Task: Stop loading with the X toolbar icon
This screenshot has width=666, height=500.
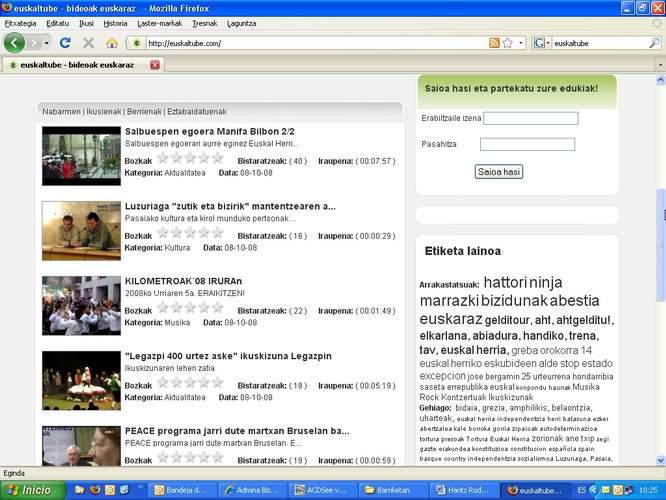Action: coord(88,43)
